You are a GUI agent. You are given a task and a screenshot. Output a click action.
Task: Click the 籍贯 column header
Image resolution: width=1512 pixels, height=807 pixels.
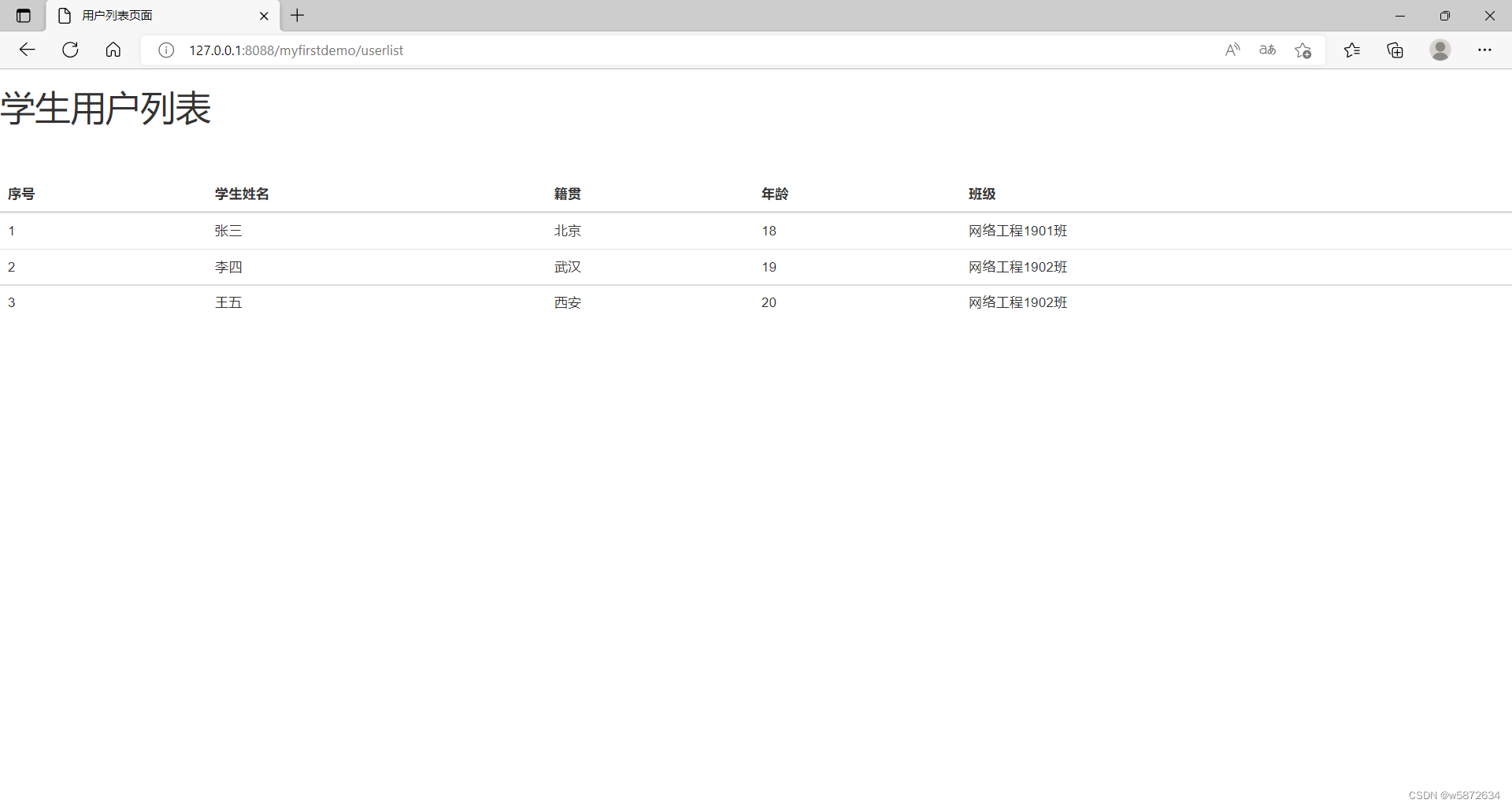pos(567,194)
